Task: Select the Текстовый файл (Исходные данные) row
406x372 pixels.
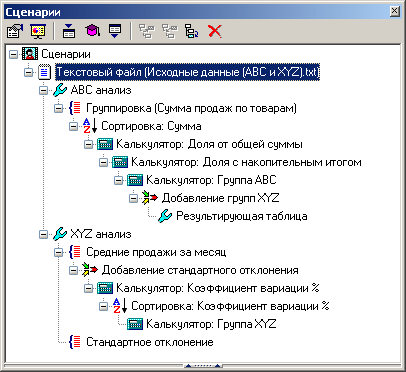Action: (x=187, y=72)
